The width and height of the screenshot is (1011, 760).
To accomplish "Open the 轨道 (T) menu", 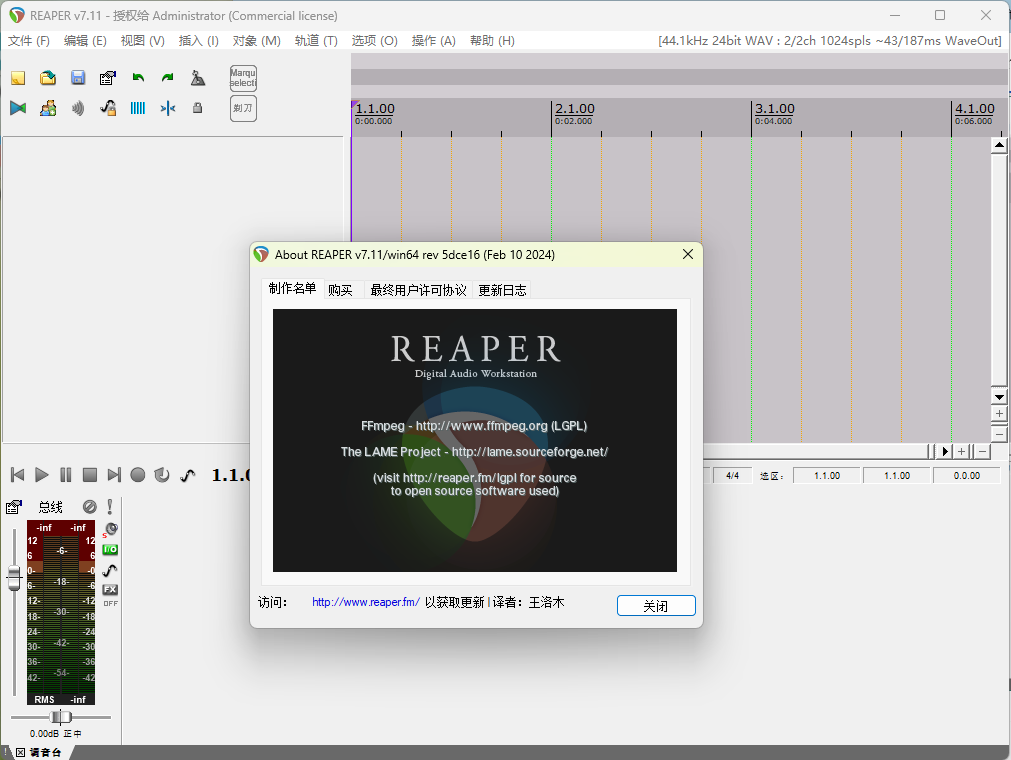I will coord(317,41).
